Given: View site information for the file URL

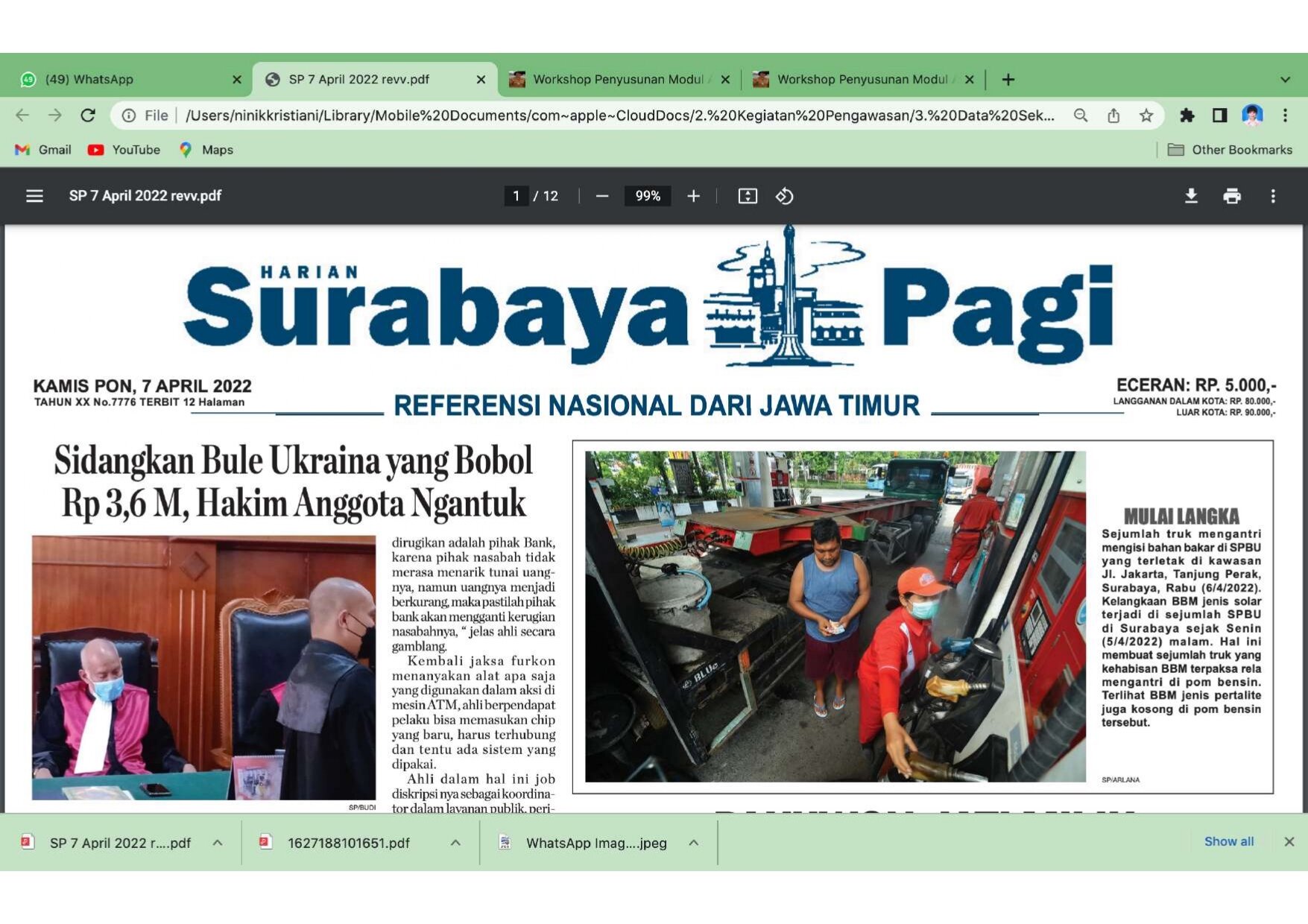Looking at the screenshot, I should (x=129, y=115).
